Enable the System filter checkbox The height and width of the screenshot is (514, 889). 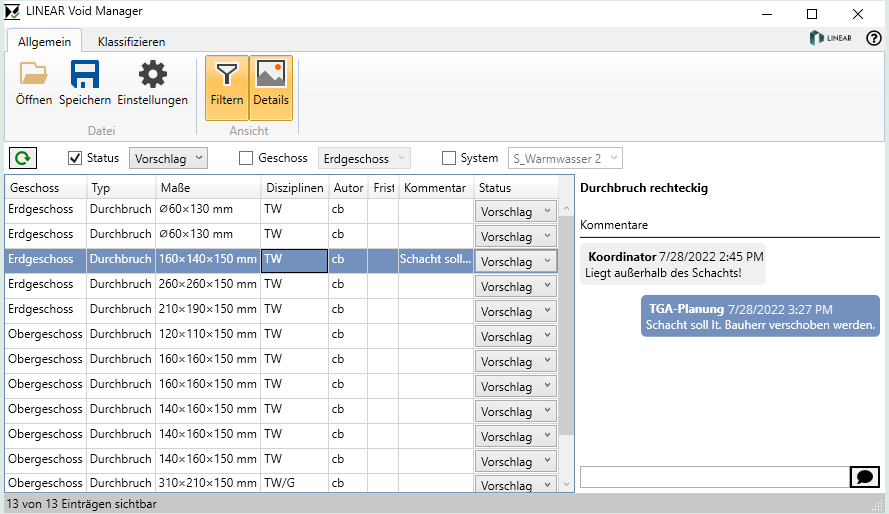[x=448, y=158]
